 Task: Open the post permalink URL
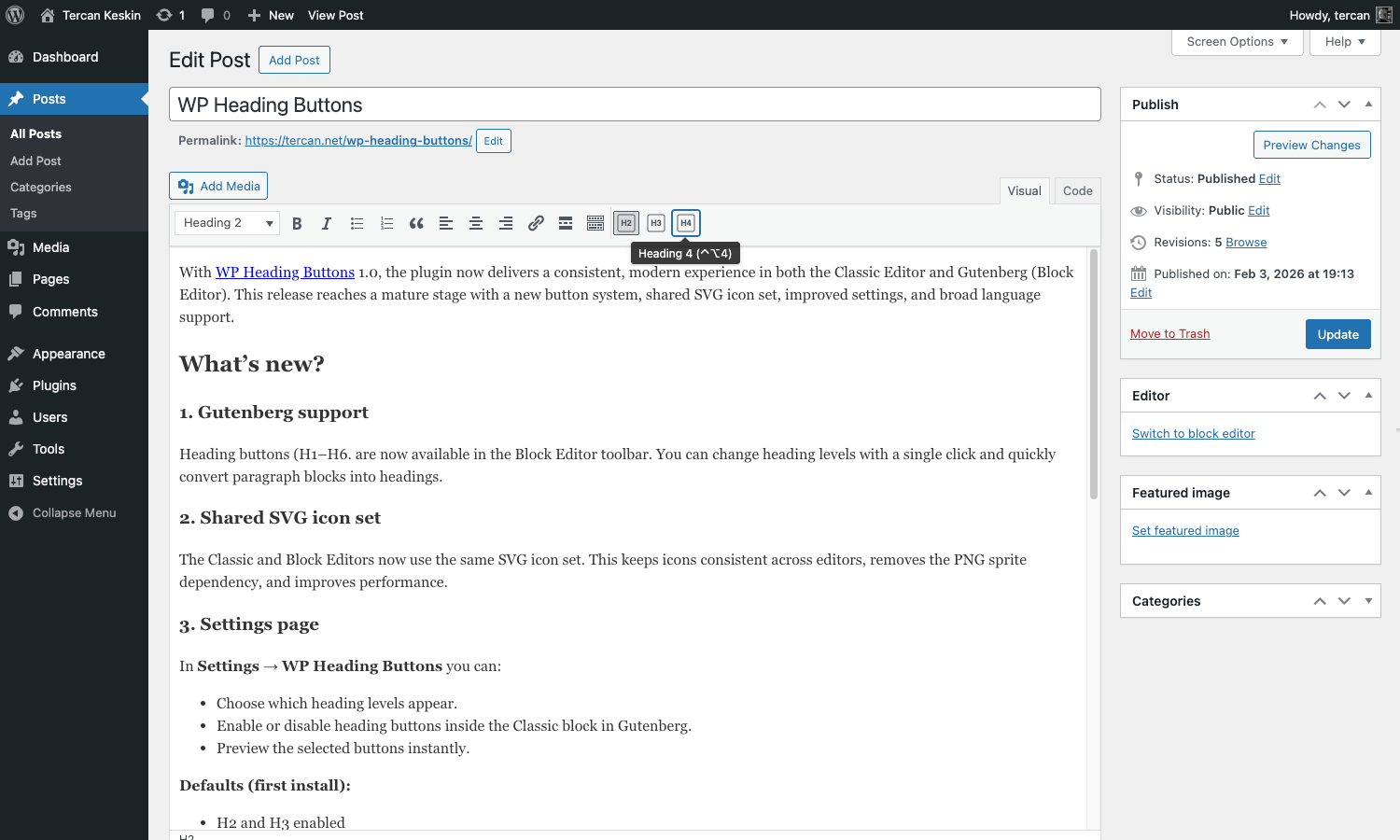358,141
